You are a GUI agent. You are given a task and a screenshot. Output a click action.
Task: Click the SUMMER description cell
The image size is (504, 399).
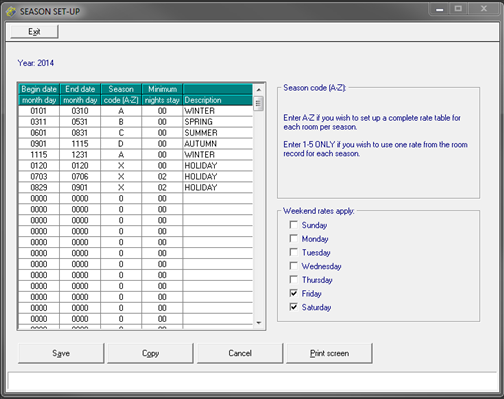(x=218, y=133)
